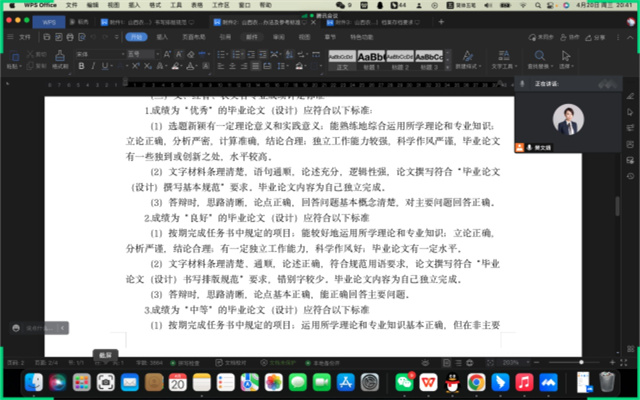
Task: Click the vertical document scrollbar
Action: (617, 206)
